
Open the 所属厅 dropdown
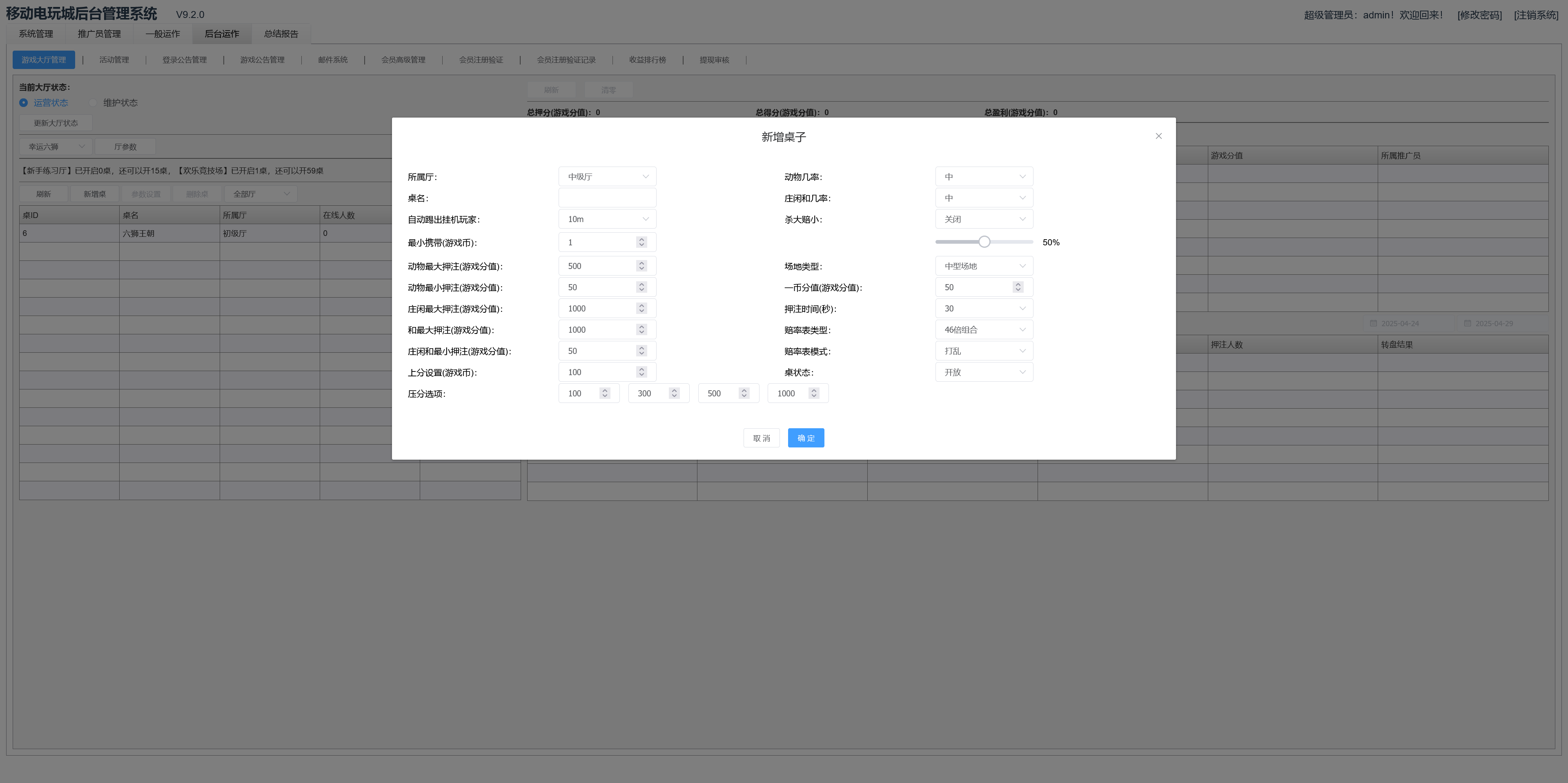[x=607, y=176]
